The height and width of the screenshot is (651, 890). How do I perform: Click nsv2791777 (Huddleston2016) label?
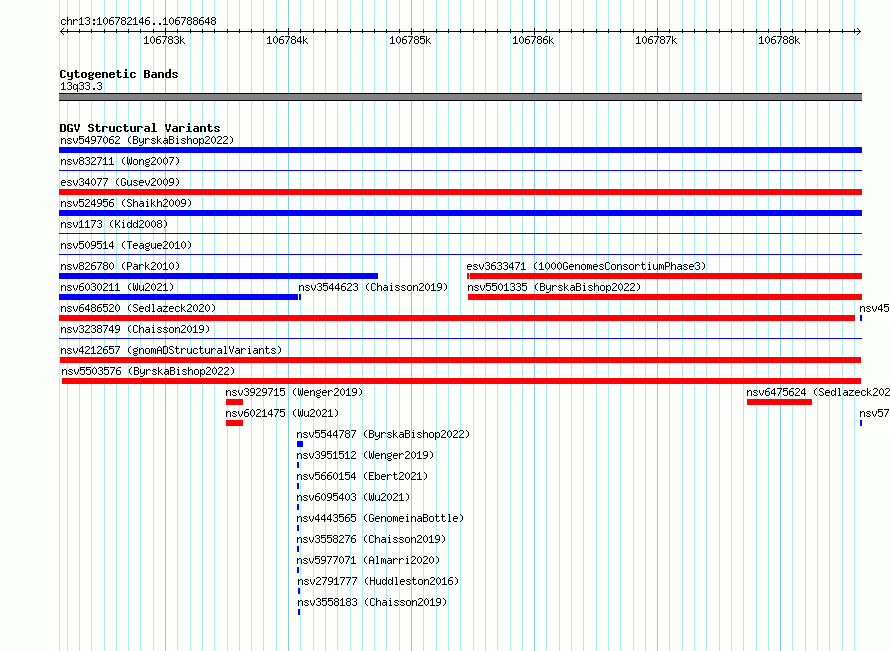point(379,581)
